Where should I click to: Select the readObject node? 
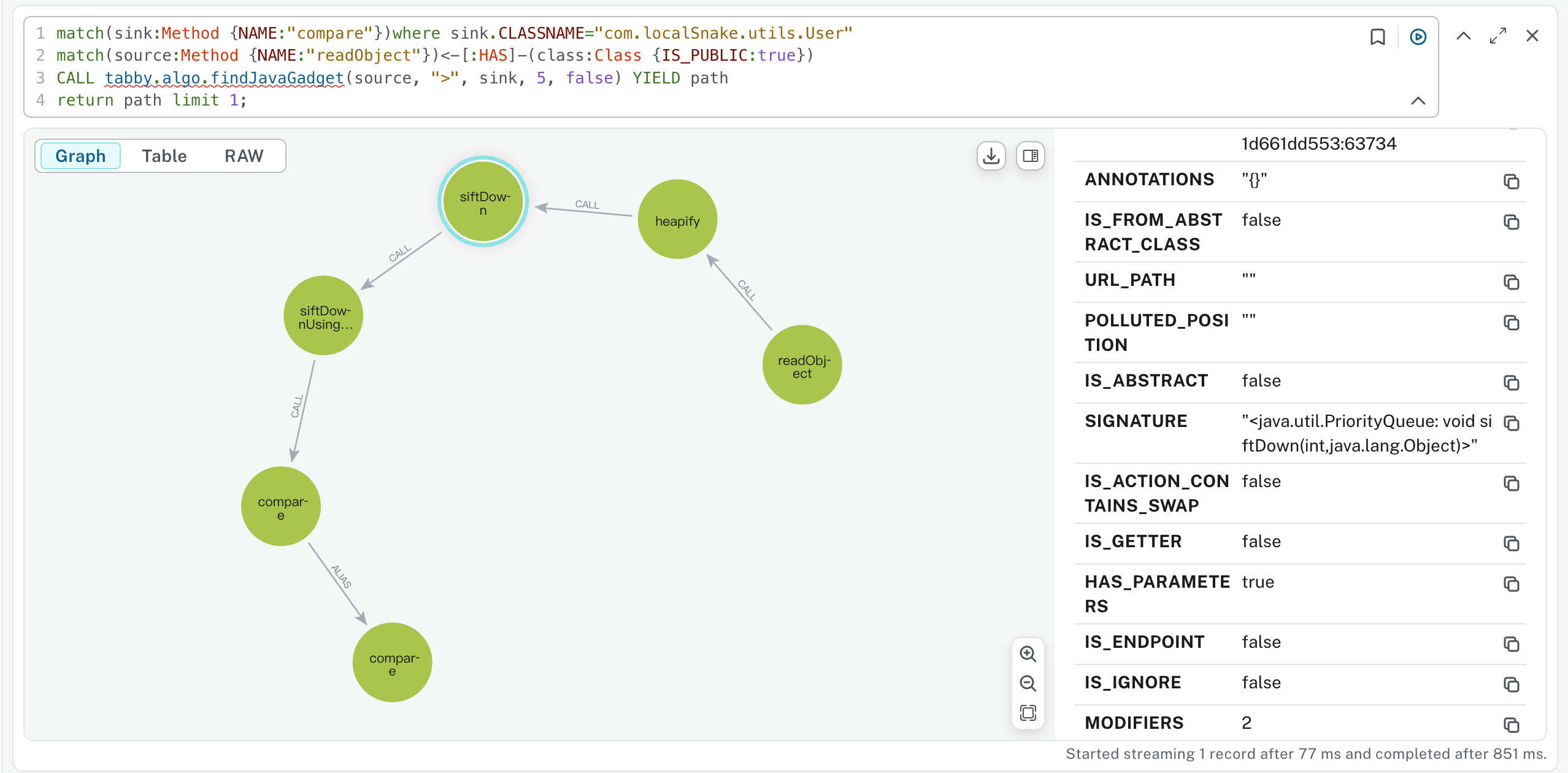[801, 365]
